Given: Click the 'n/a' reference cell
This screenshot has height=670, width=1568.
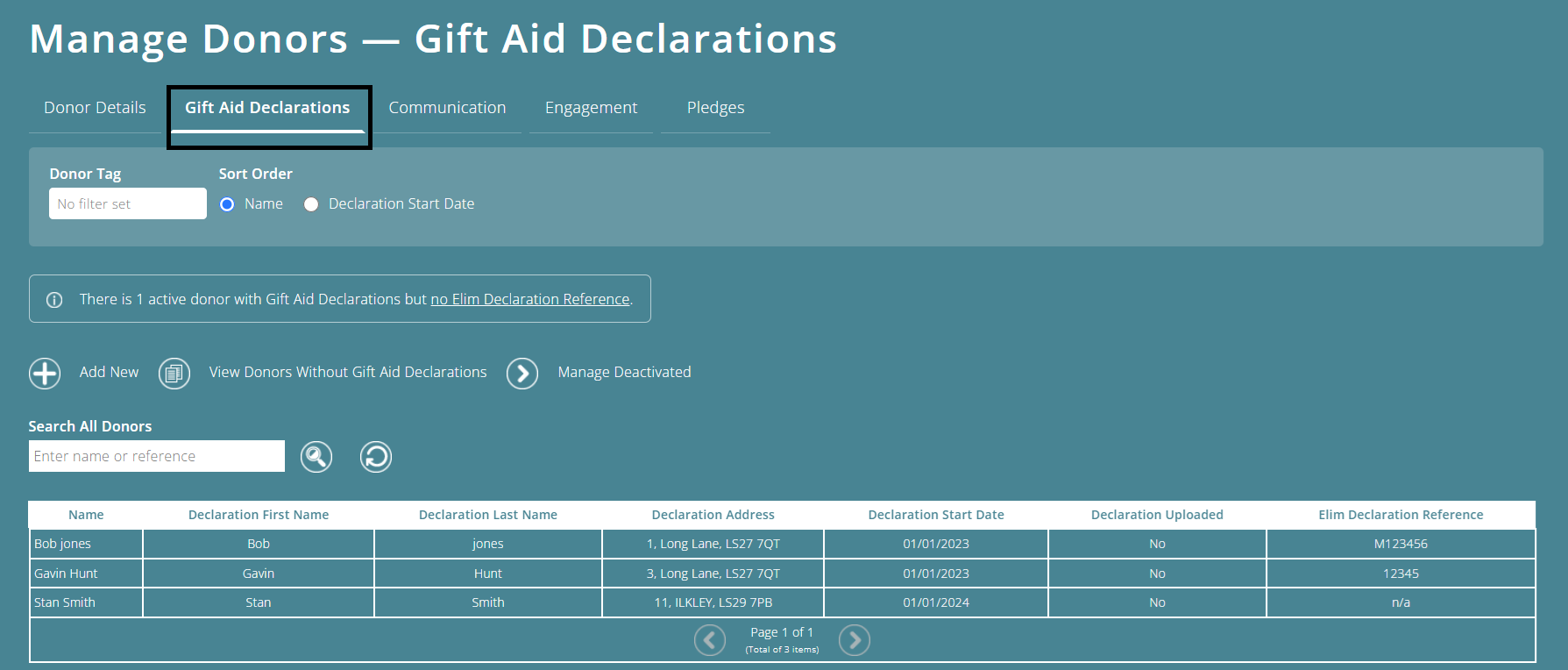Looking at the screenshot, I should (x=1401, y=602).
